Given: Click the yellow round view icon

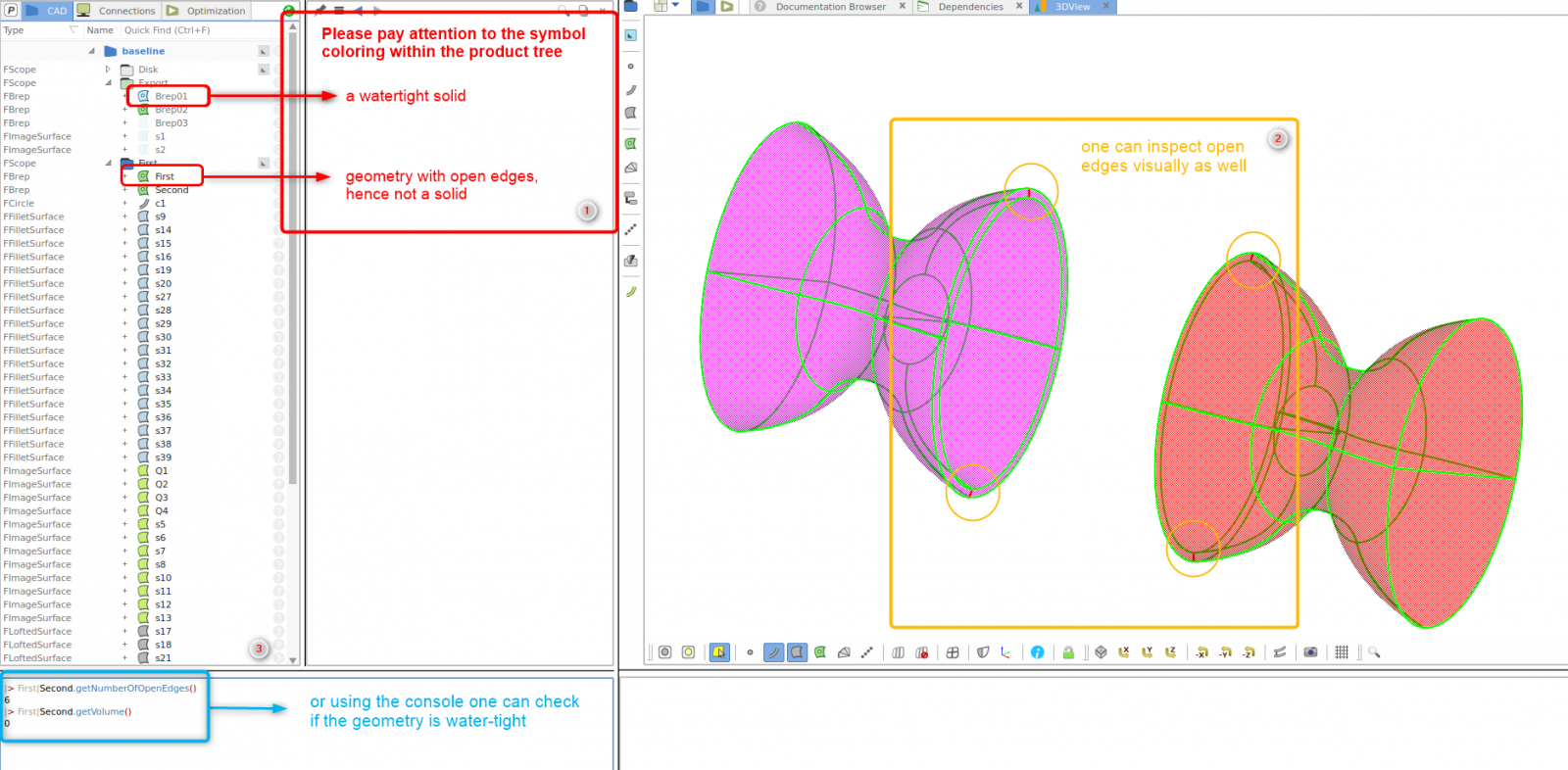Looking at the screenshot, I should click(x=689, y=652).
